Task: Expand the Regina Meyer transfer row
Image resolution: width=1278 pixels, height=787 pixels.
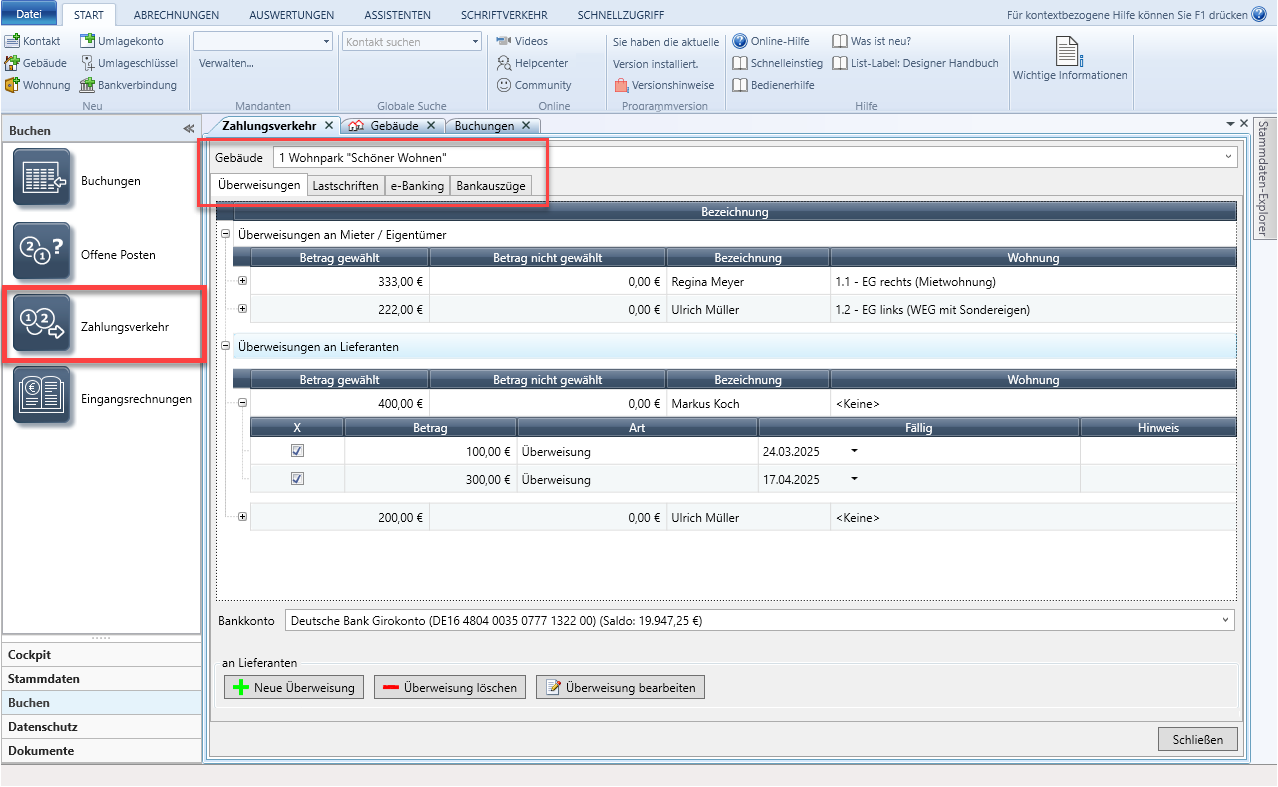Action: 242,281
